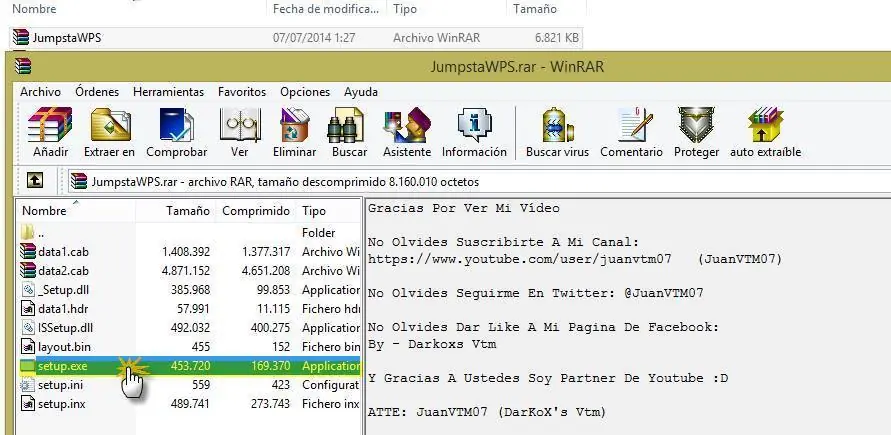Open the Favoritos menu
891x435 pixels.
(242, 92)
